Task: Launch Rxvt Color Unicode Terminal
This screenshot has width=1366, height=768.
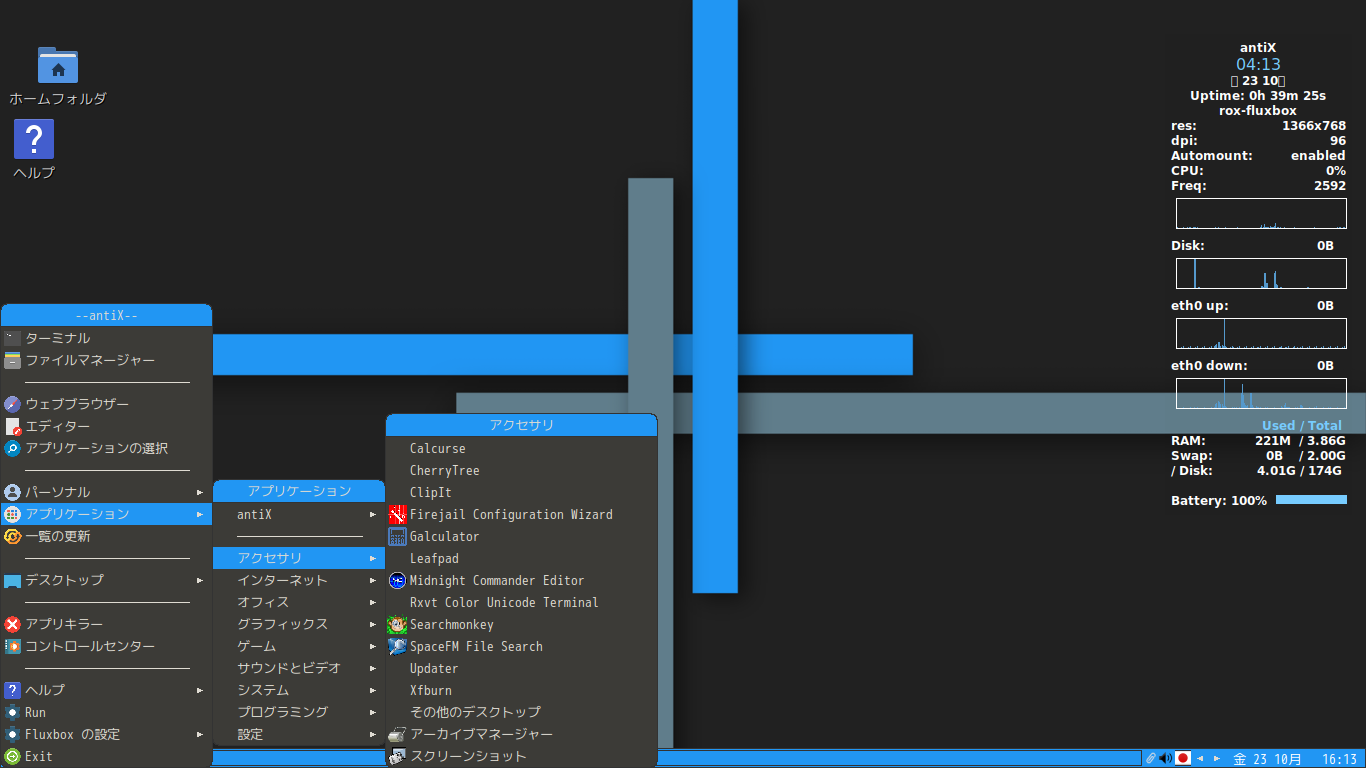Action: coord(521,602)
